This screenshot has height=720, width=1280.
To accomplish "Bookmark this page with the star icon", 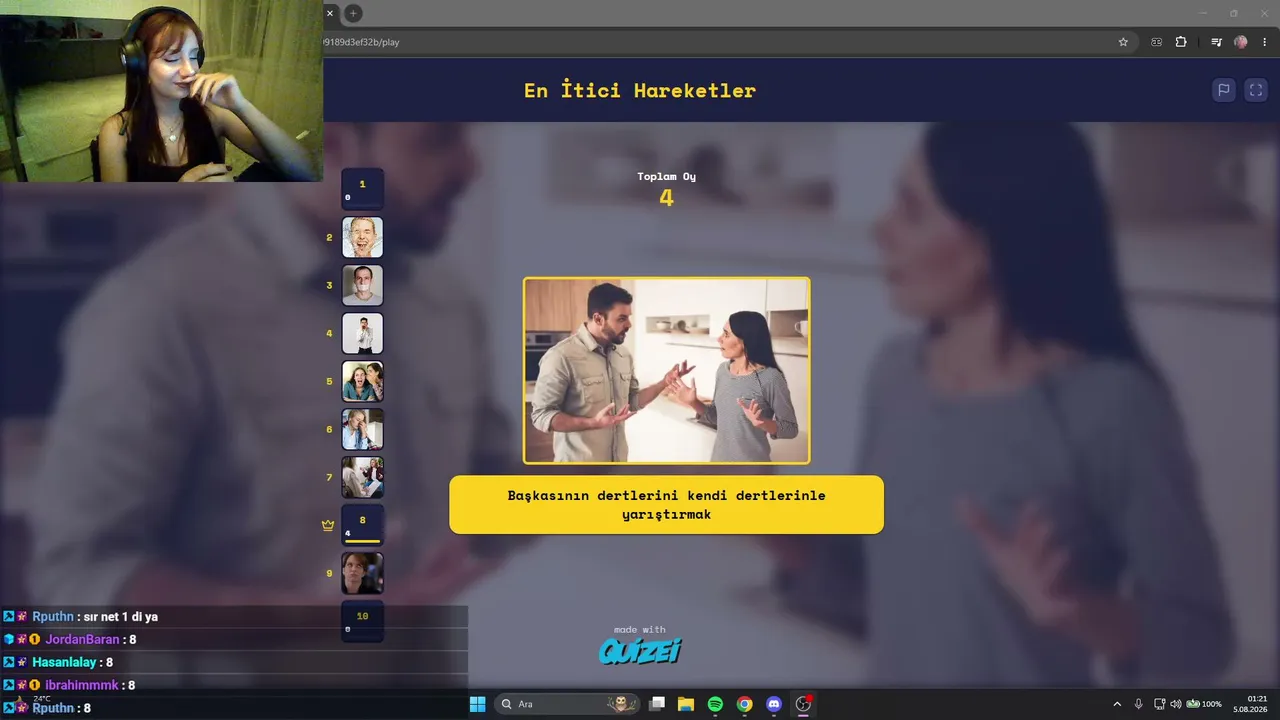I will tap(1123, 42).
